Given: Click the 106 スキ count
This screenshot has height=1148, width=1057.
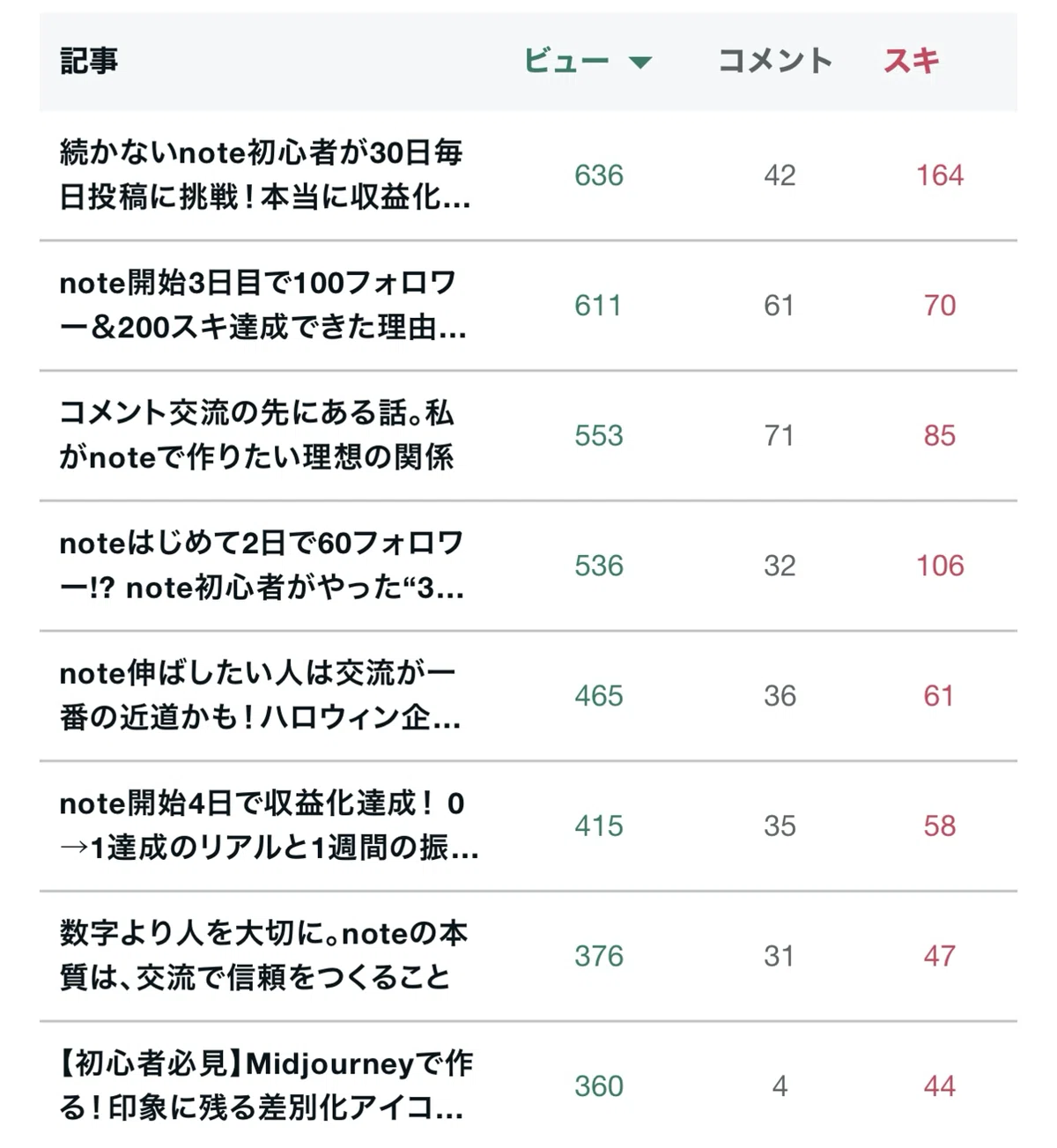Looking at the screenshot, I should (x=940, y=566).
